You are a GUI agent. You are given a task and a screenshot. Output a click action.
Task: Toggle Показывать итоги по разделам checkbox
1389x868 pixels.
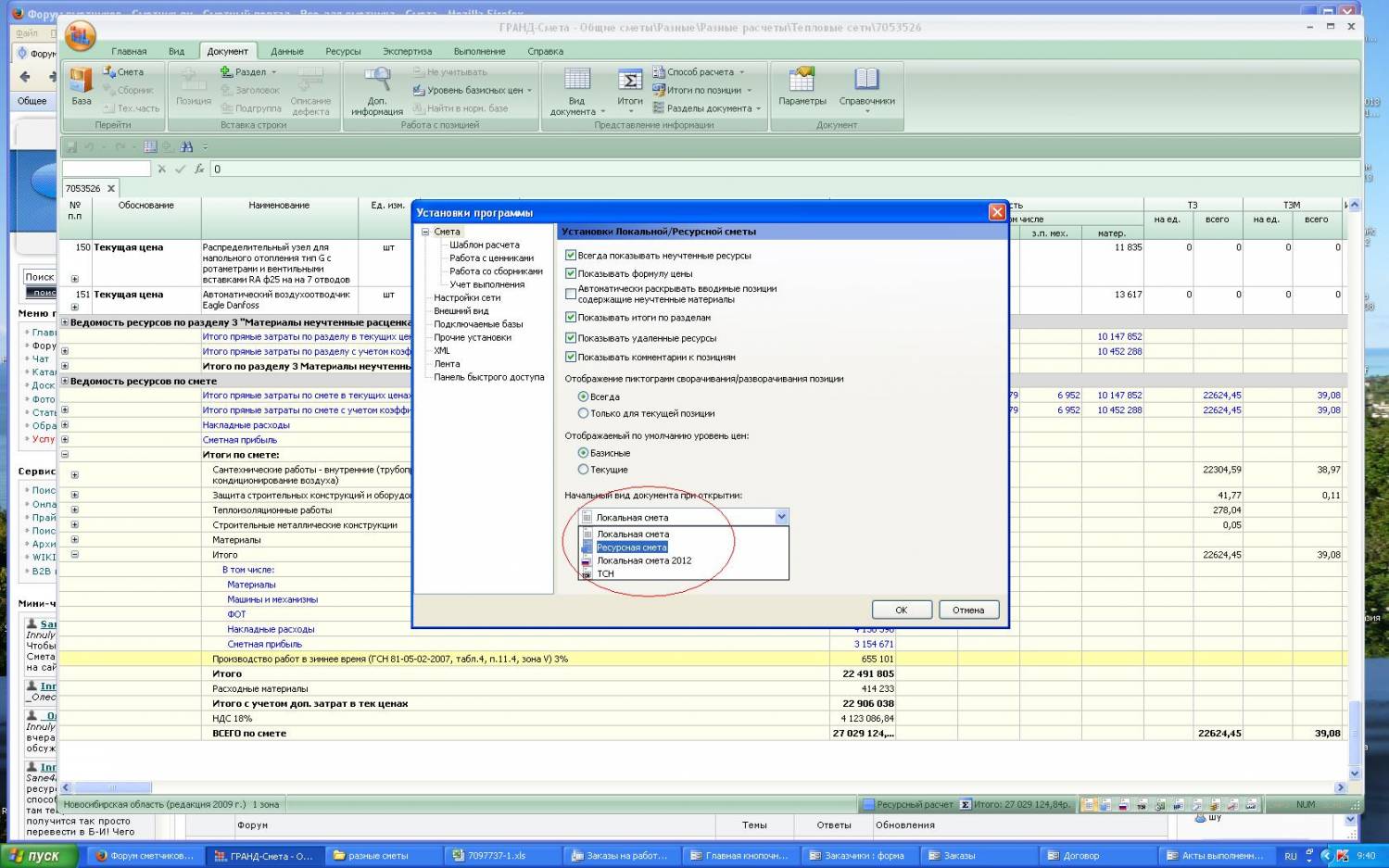click(x=571, y=317)
